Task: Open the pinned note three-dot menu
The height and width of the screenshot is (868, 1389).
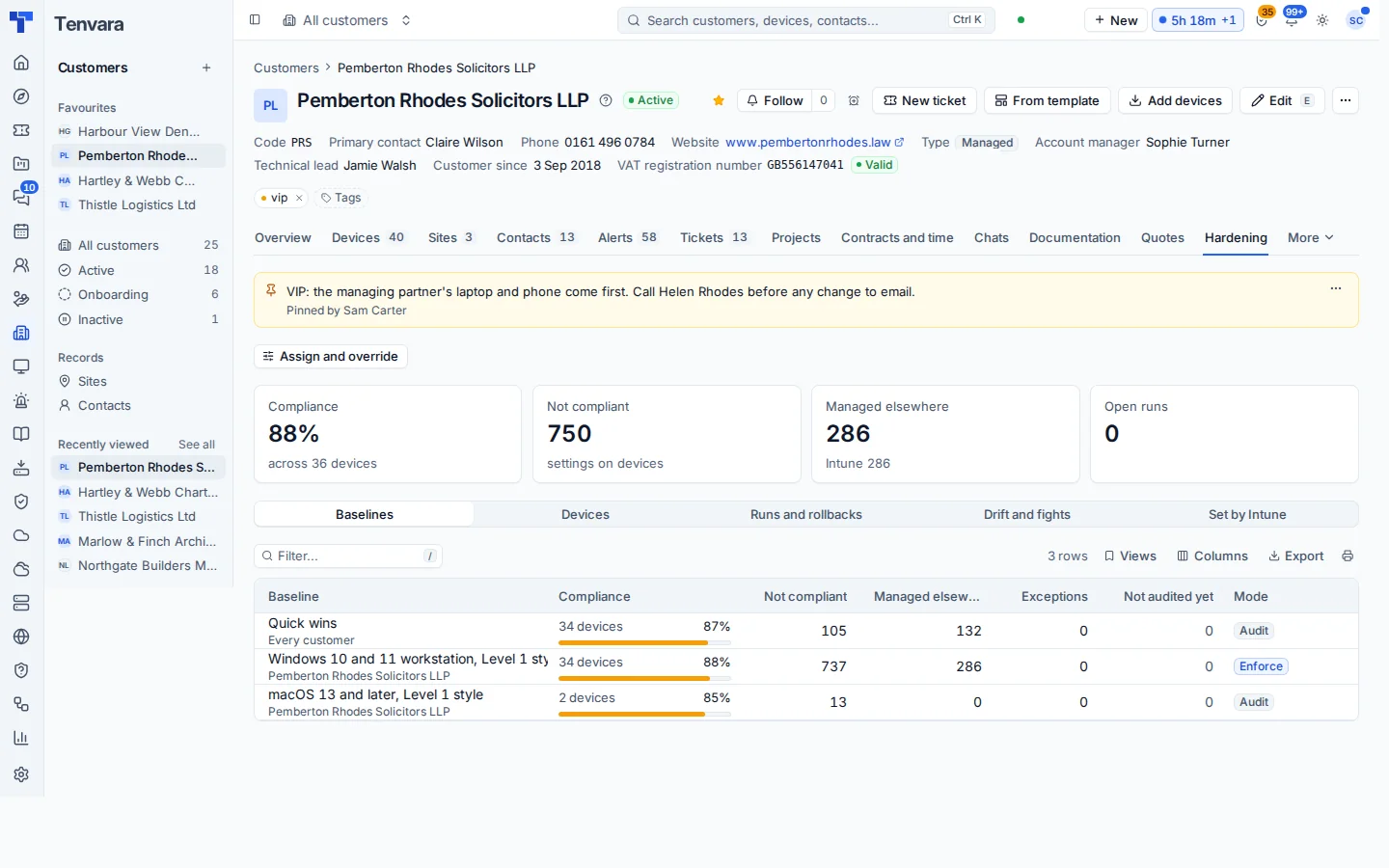Action: pos(1336,288)
